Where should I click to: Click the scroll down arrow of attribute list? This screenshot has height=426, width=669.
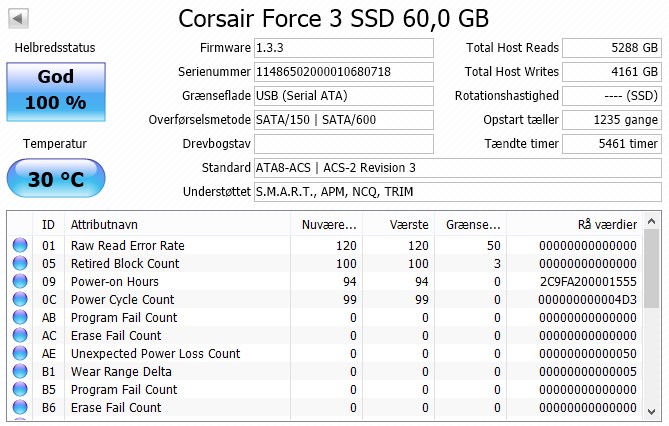click(651, 411)
